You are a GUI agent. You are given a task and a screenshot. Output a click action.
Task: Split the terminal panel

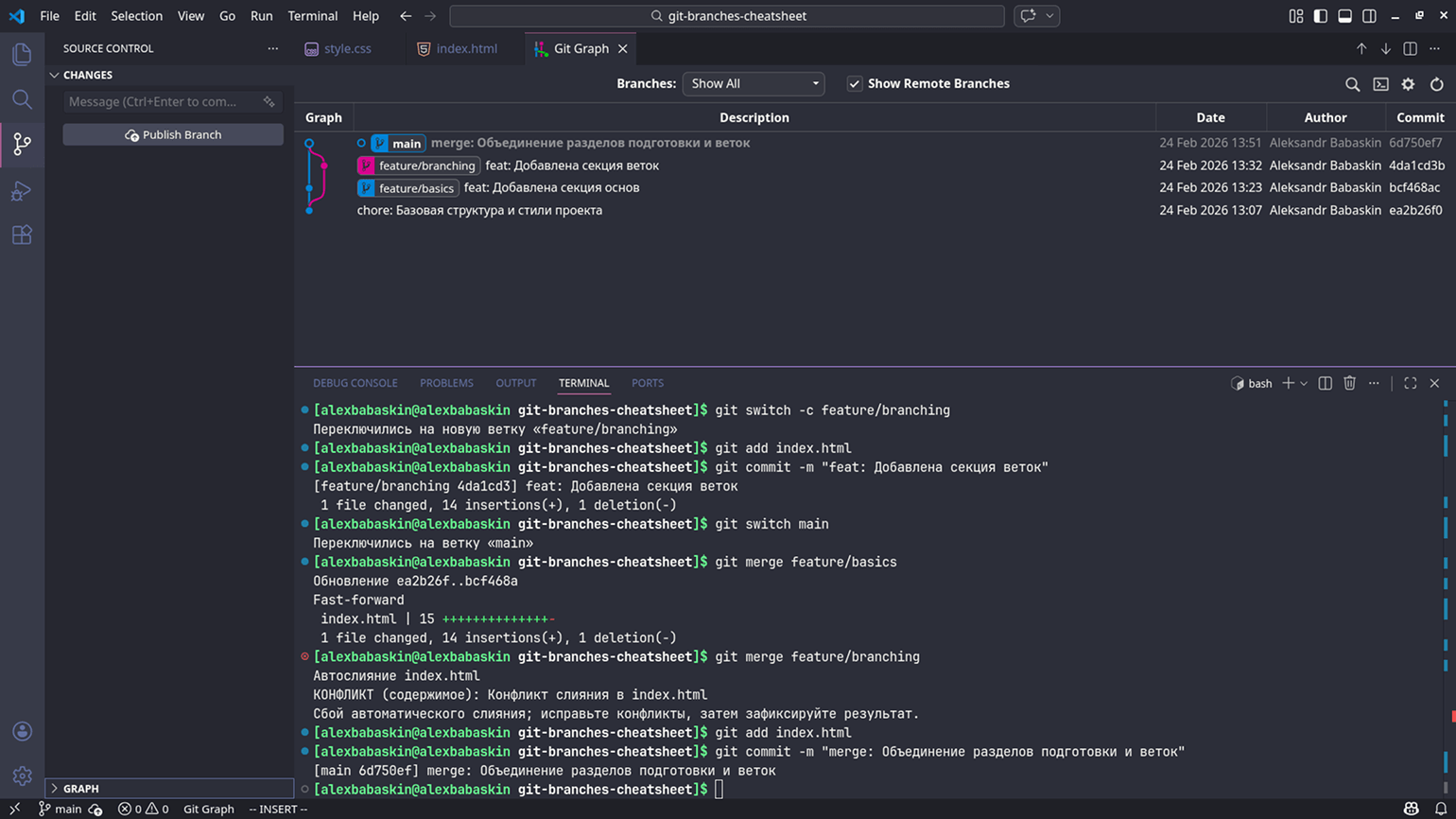pyautogui.click(x=1325, y=383)
